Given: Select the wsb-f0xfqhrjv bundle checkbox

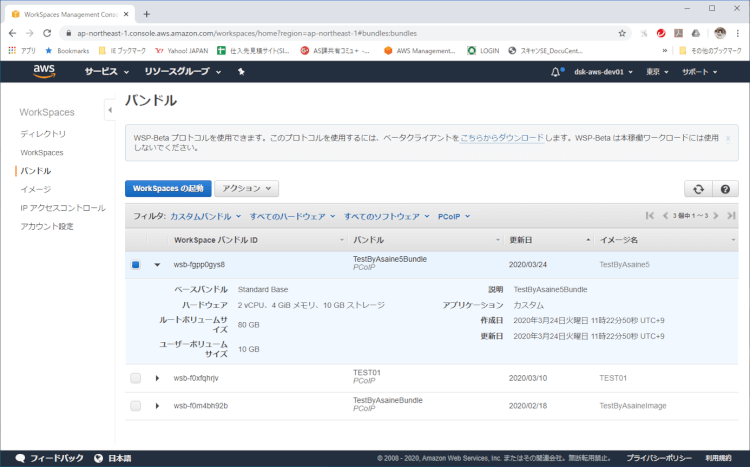Looking at the screenshot, I should 136,378.
